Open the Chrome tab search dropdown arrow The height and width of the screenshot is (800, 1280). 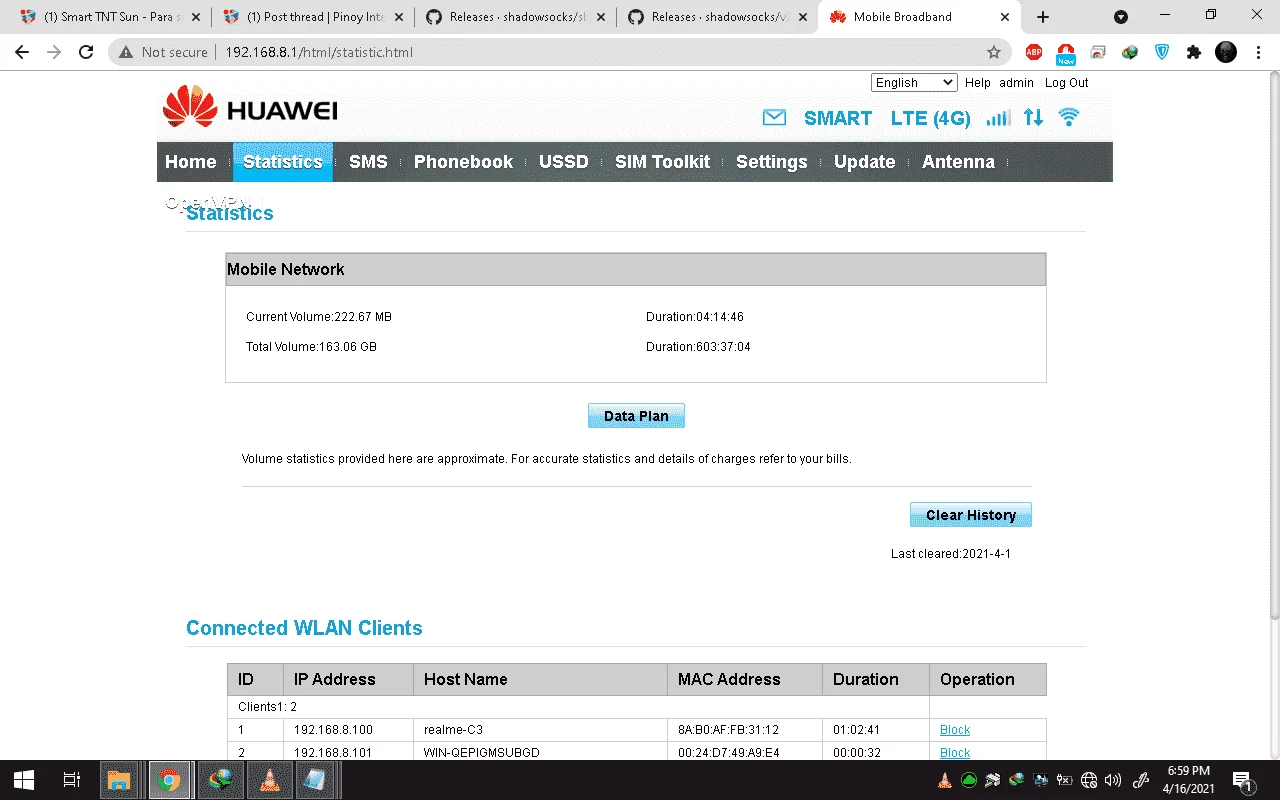point(1121,17)
